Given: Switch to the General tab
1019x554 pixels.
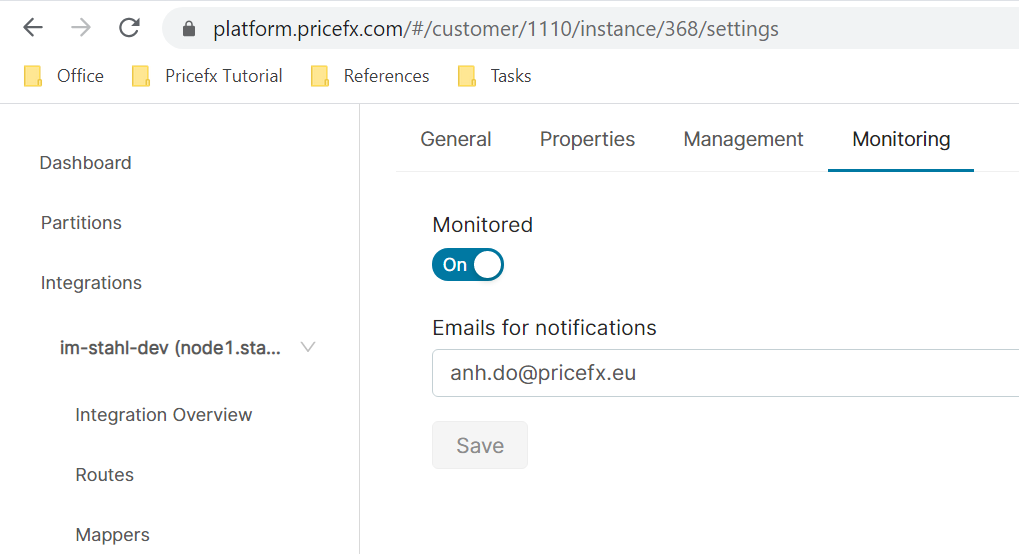Looking at the screenshot, I should pos(456,140).
